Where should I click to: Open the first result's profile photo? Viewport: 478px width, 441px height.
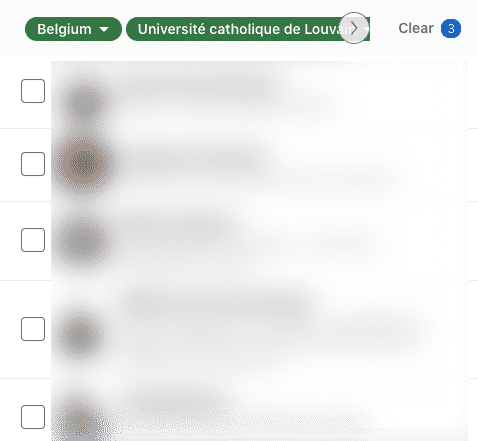[x=84, y=104]
